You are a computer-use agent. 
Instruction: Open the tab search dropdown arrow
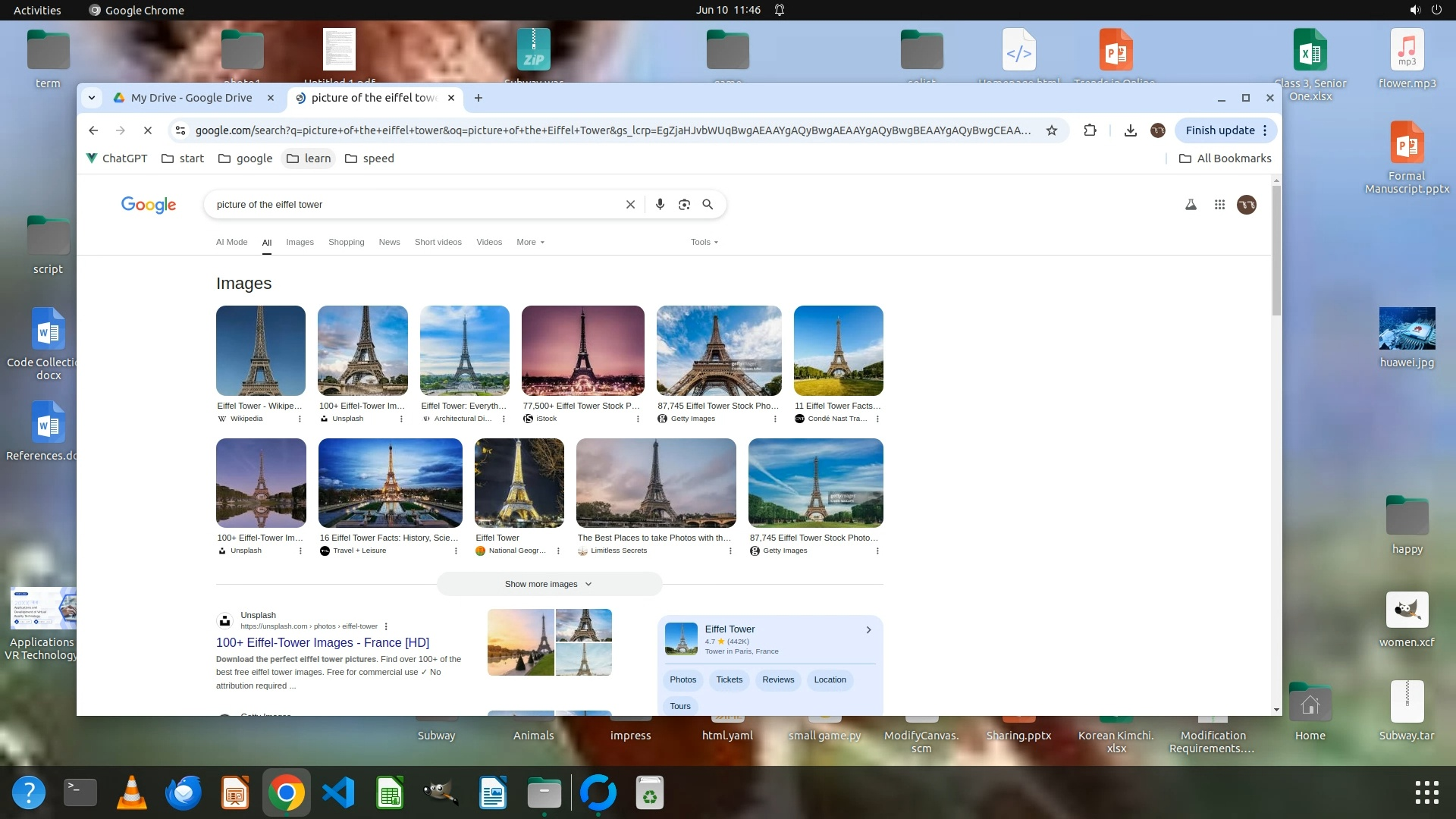pos(92,98)
